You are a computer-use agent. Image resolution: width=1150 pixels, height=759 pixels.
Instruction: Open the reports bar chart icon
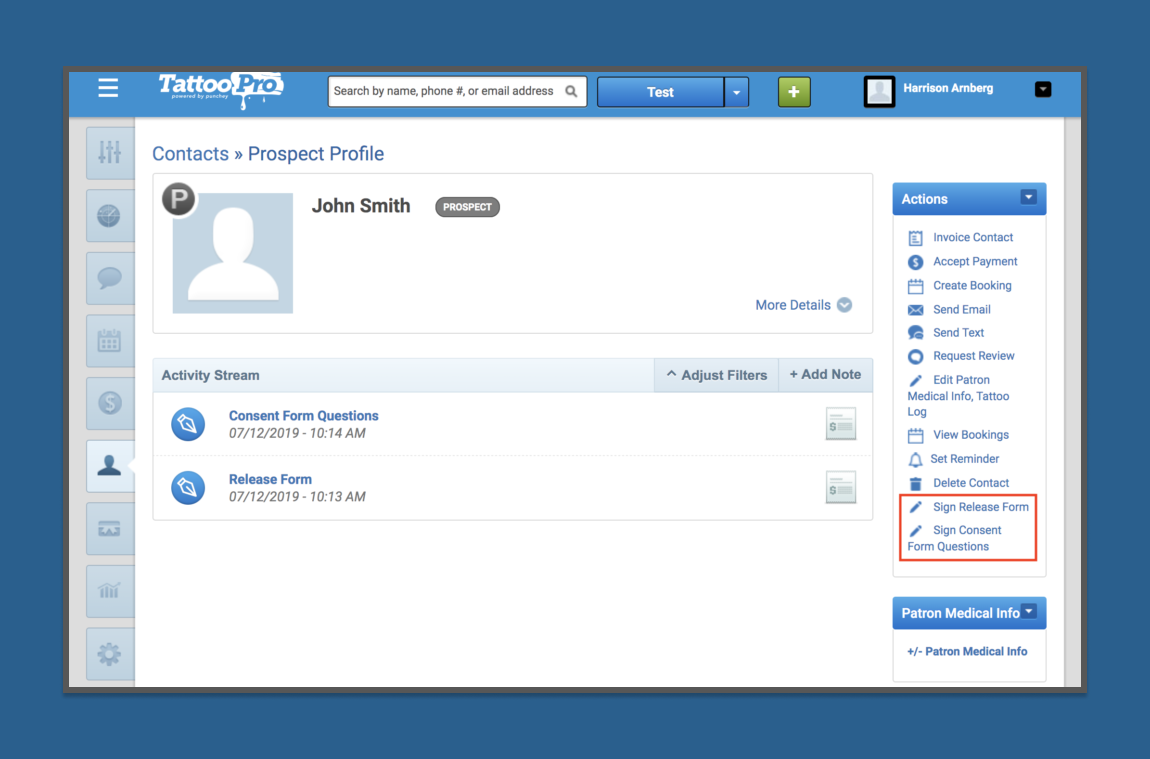pos(110,591)
